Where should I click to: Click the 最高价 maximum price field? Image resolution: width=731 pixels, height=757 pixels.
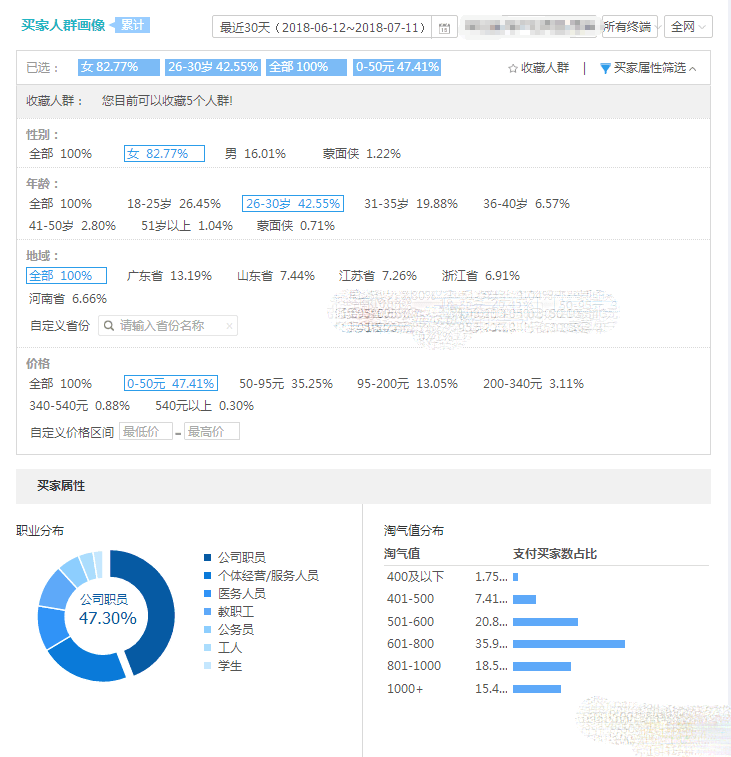tap(211, 432)
